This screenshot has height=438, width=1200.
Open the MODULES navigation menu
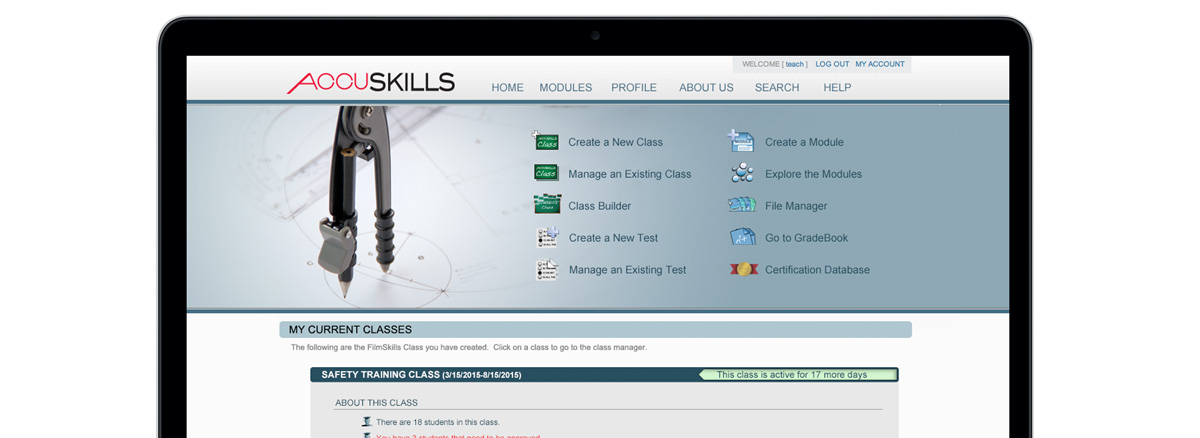(x=565, y=88)
